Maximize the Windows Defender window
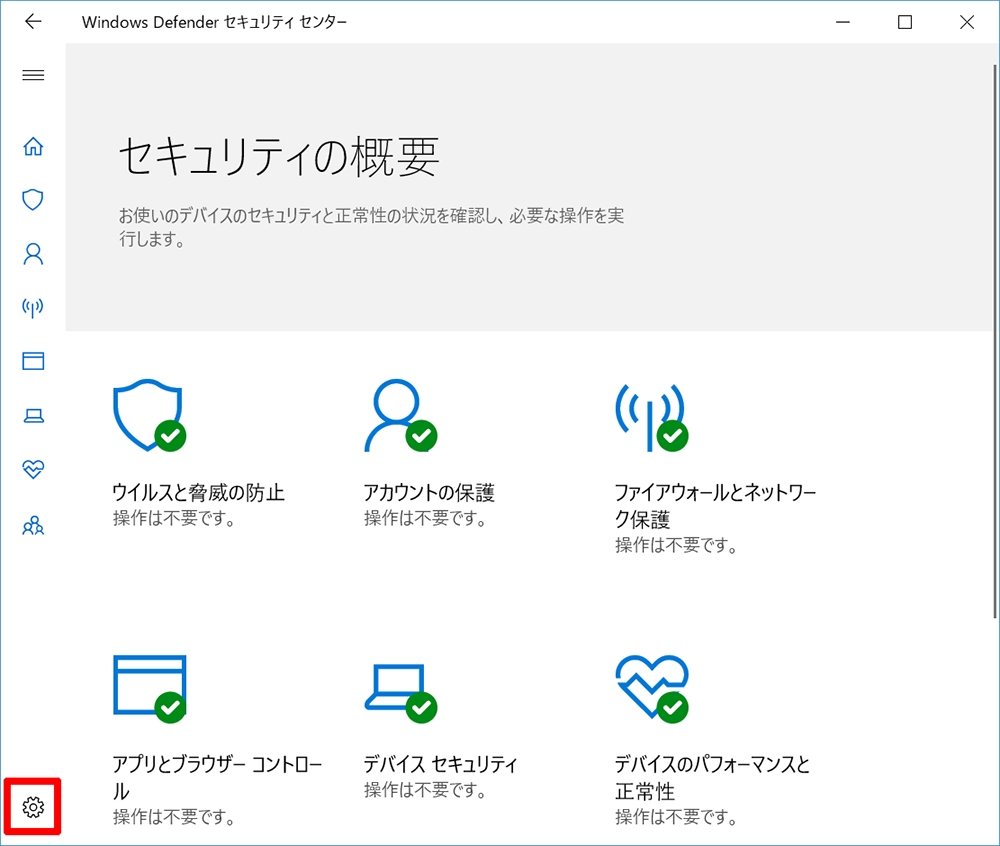The height and width of the screenshot is (846, 1000). click(905, 22)
